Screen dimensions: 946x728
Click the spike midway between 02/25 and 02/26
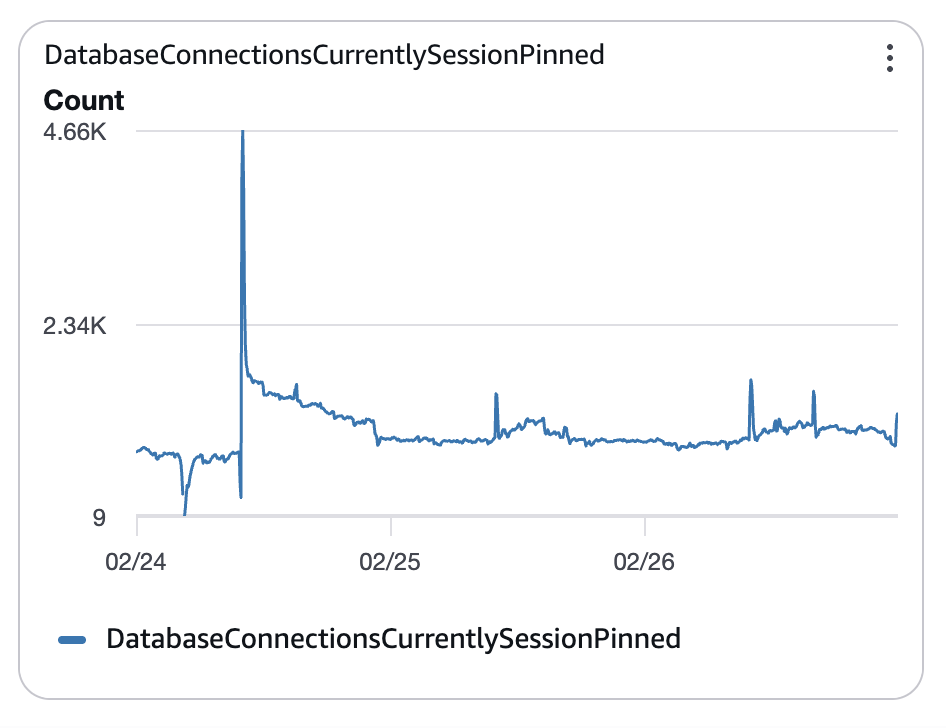click(496, 395)
